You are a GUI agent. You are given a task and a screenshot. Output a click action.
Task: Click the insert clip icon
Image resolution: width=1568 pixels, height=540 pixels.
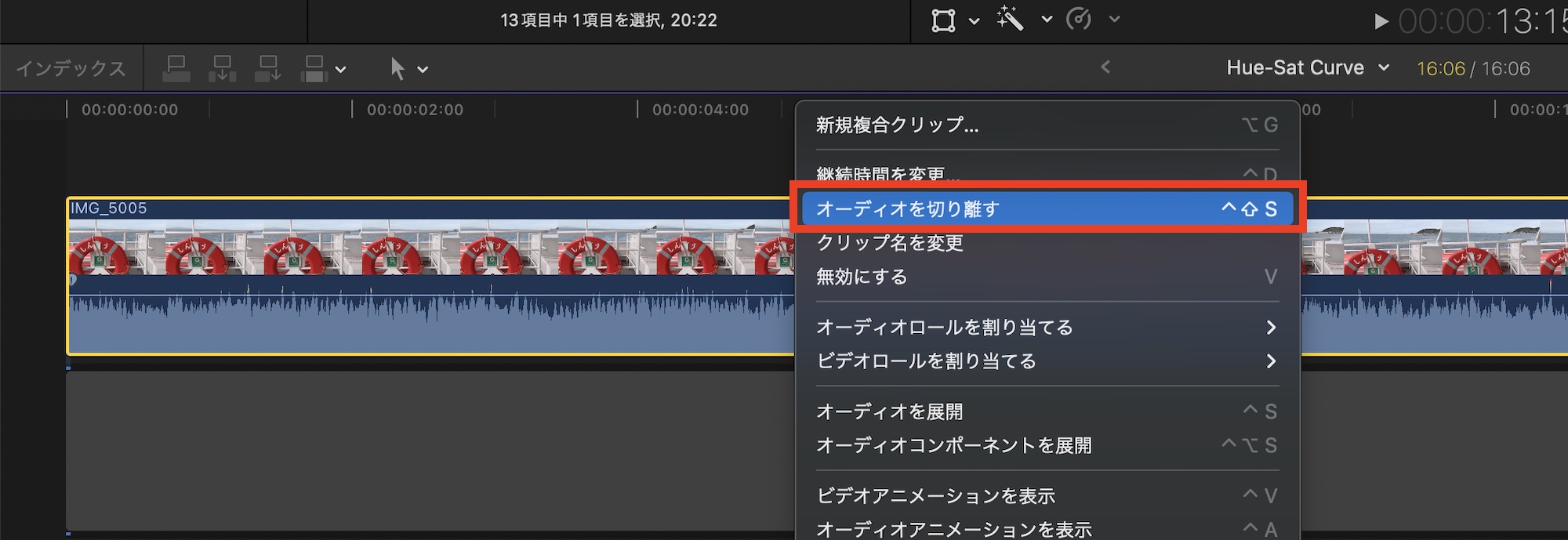(222, 68)
